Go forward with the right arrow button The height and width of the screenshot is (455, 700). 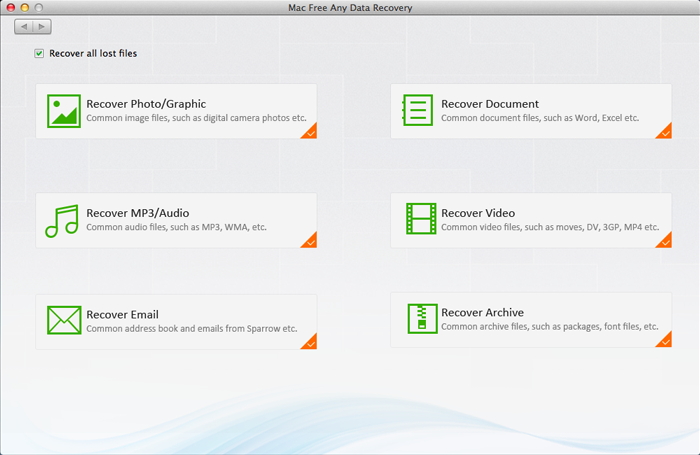coord(42,27)
